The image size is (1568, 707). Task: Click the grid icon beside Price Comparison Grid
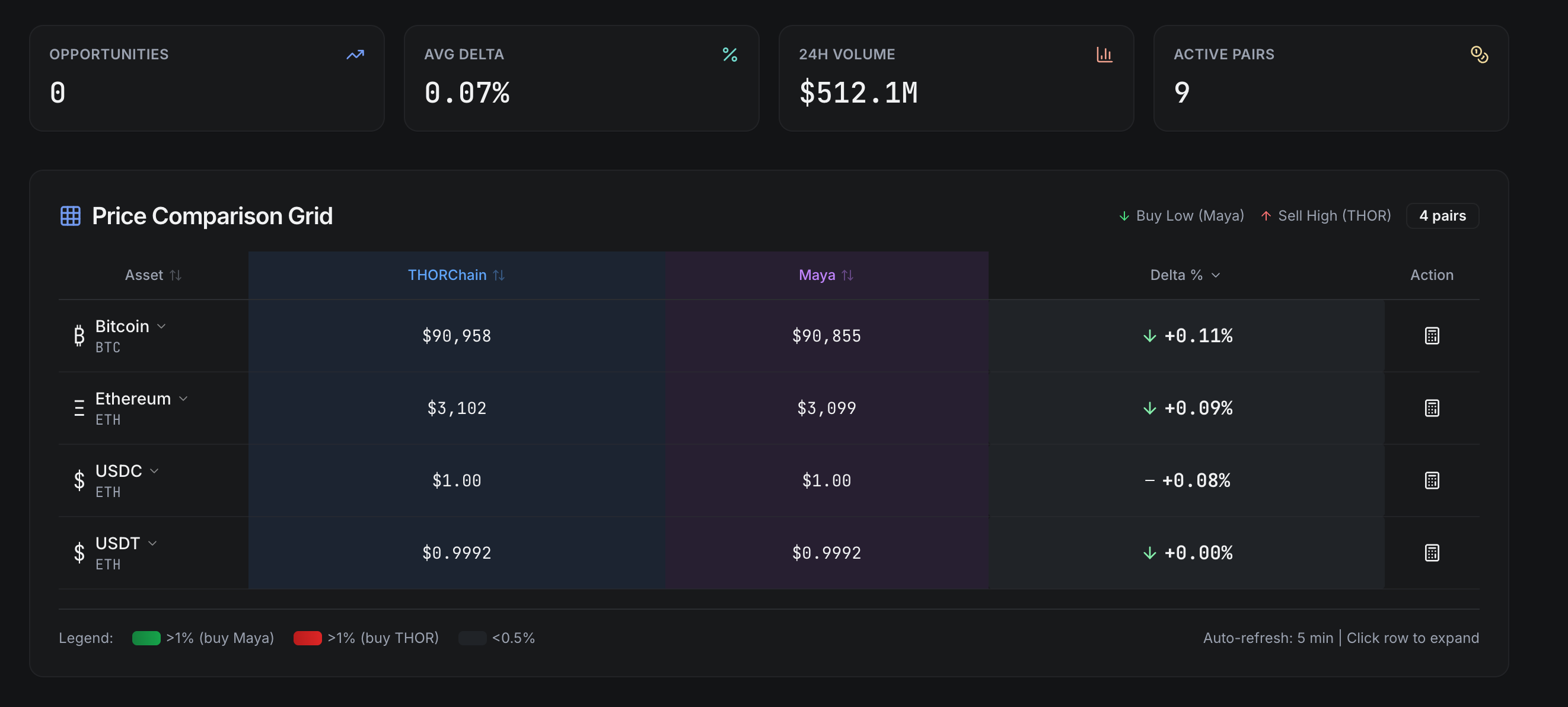(71, 215)
